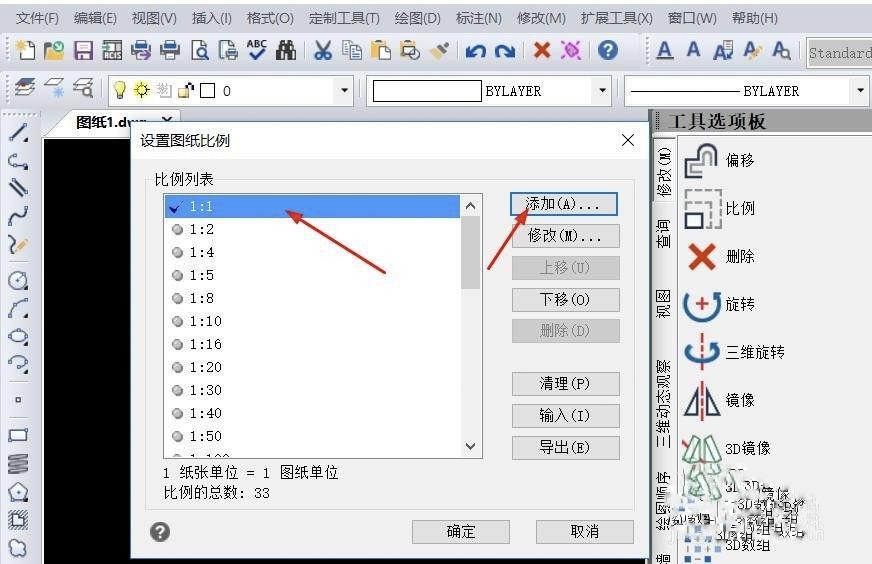Open the Standard text style dropdown

pyautogui.click(x=839, y=53)
